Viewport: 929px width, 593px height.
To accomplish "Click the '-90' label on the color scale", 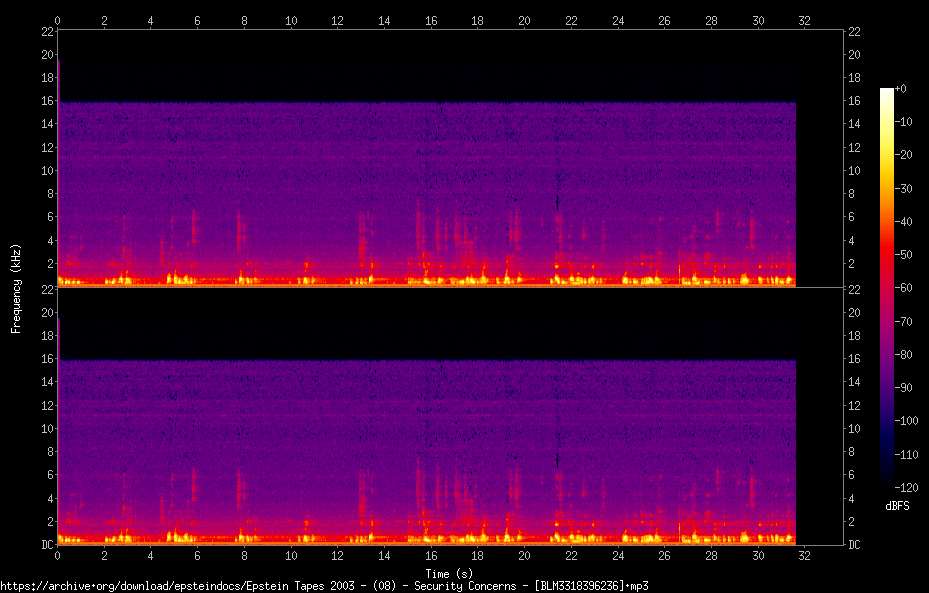I will pos(904,386).
